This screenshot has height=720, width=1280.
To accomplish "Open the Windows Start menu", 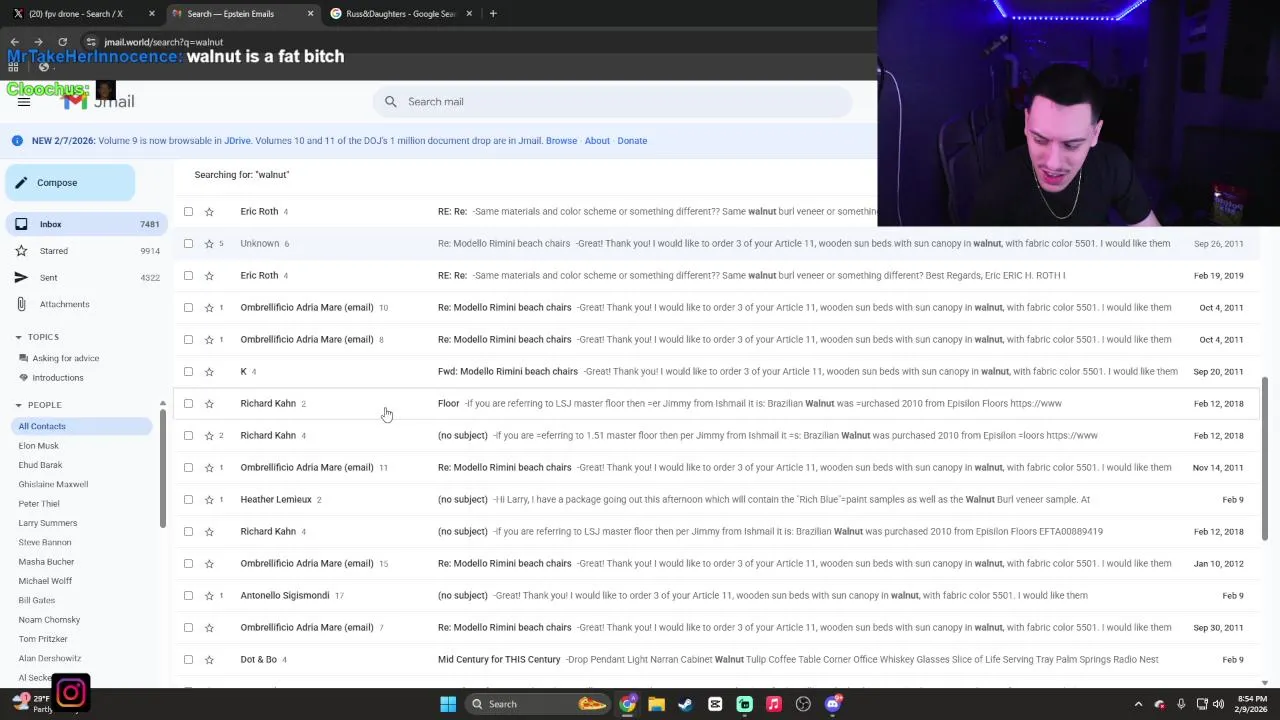I will pos(448,704).
